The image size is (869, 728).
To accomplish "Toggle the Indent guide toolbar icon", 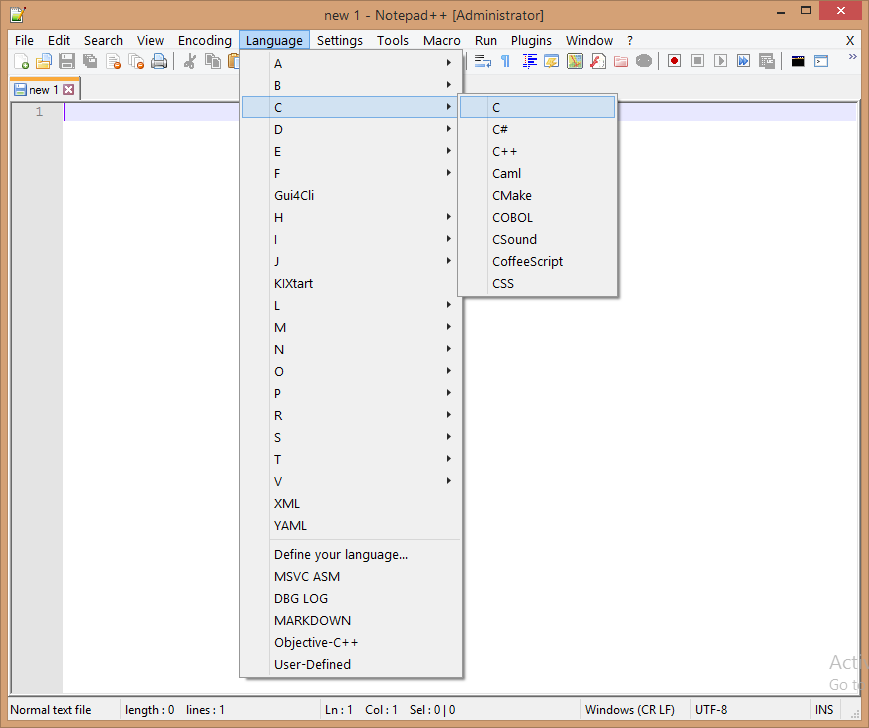I will (x=529, y=61).
